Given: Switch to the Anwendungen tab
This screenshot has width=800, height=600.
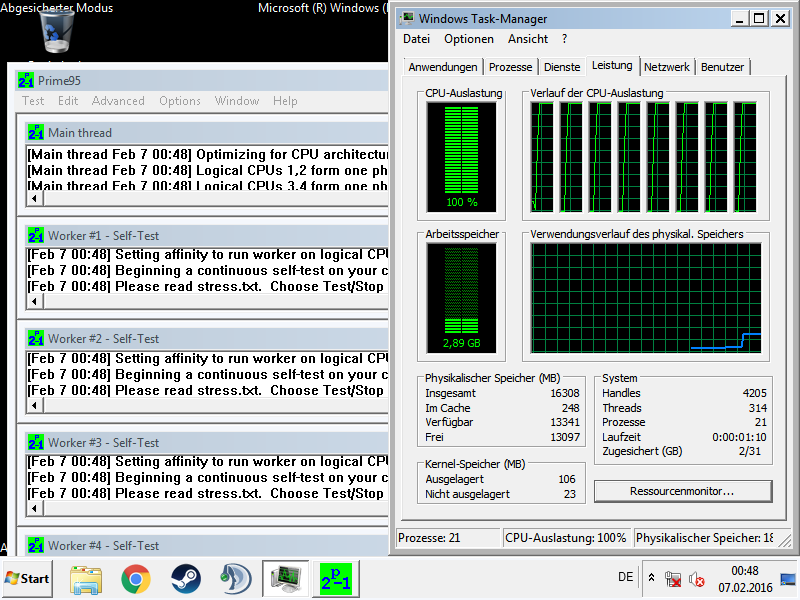Looking at the screenshot, I should [443, 67].
